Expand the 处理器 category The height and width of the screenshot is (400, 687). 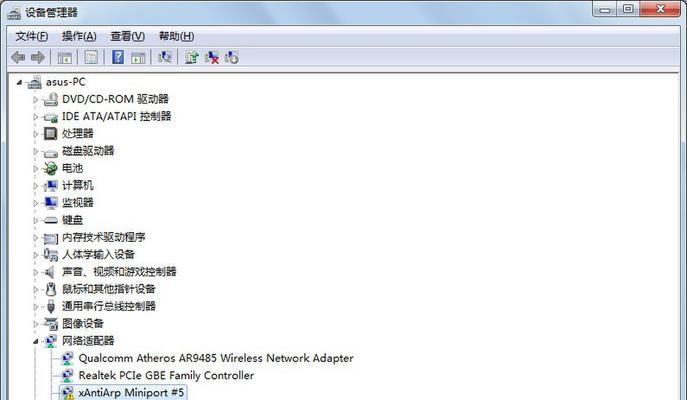coord(36,134)
